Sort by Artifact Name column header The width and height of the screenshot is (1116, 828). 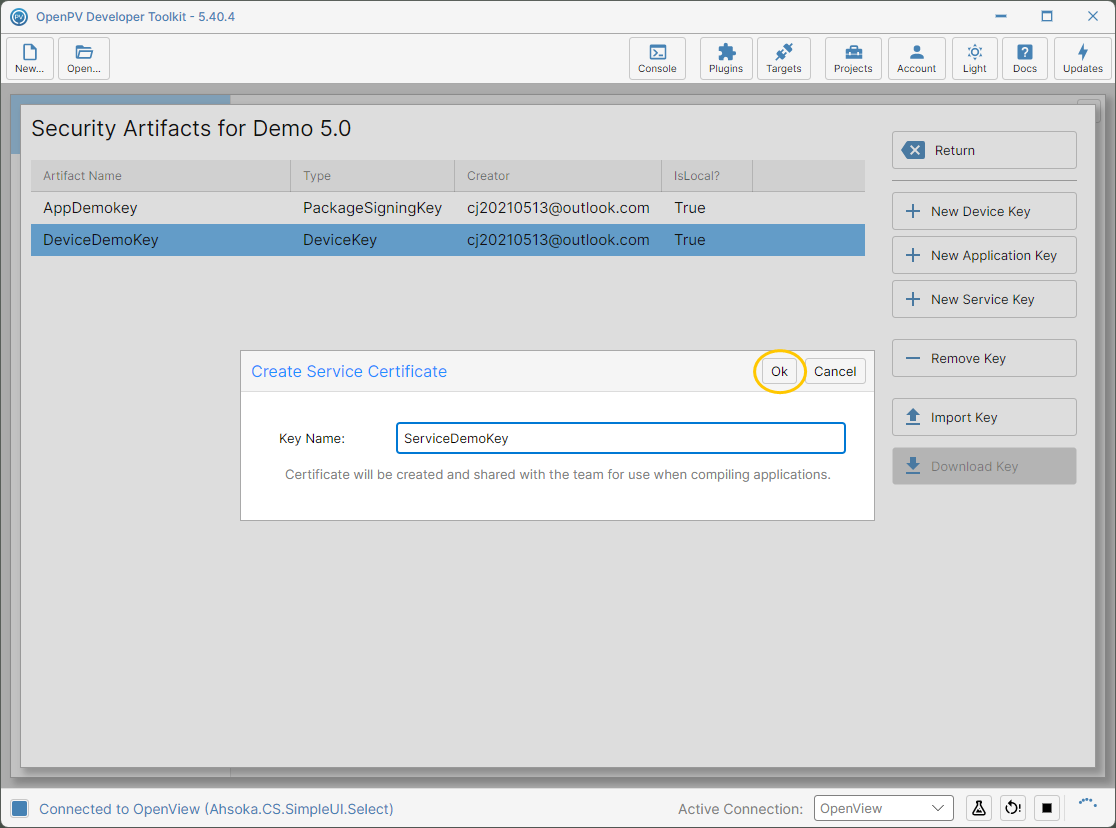tap(161, 176)
